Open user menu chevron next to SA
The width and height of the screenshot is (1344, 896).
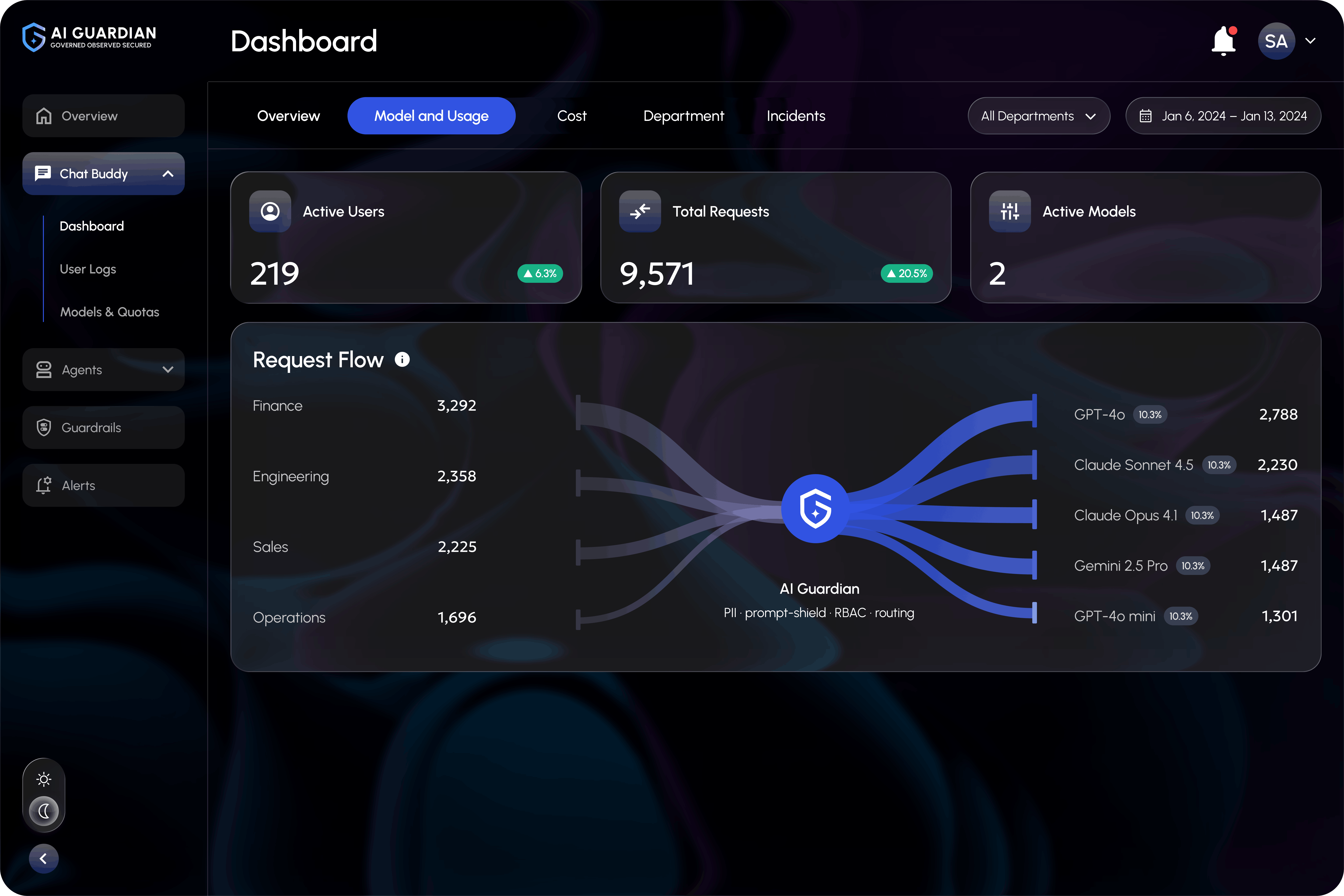point(1311,41)
